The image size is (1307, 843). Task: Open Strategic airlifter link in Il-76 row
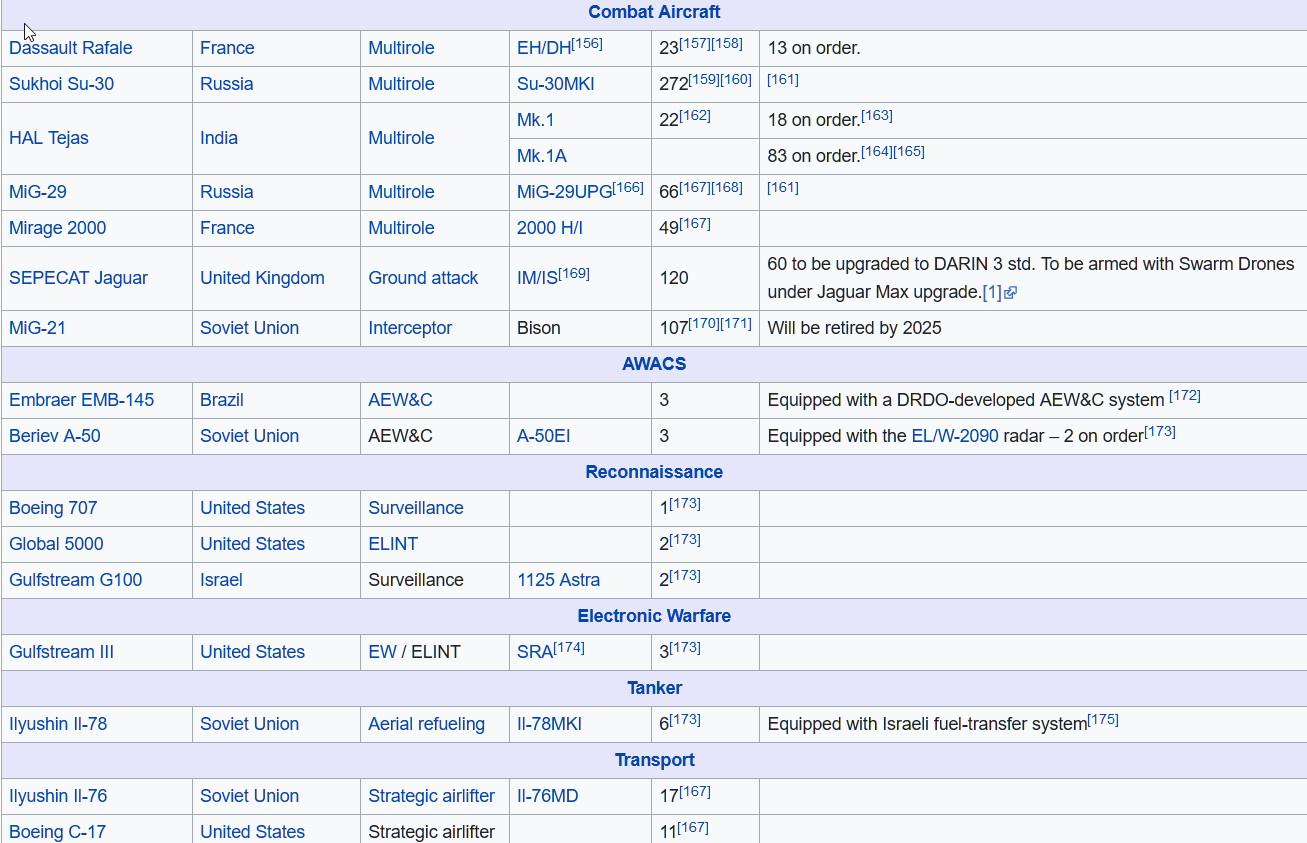pos(431,796)
